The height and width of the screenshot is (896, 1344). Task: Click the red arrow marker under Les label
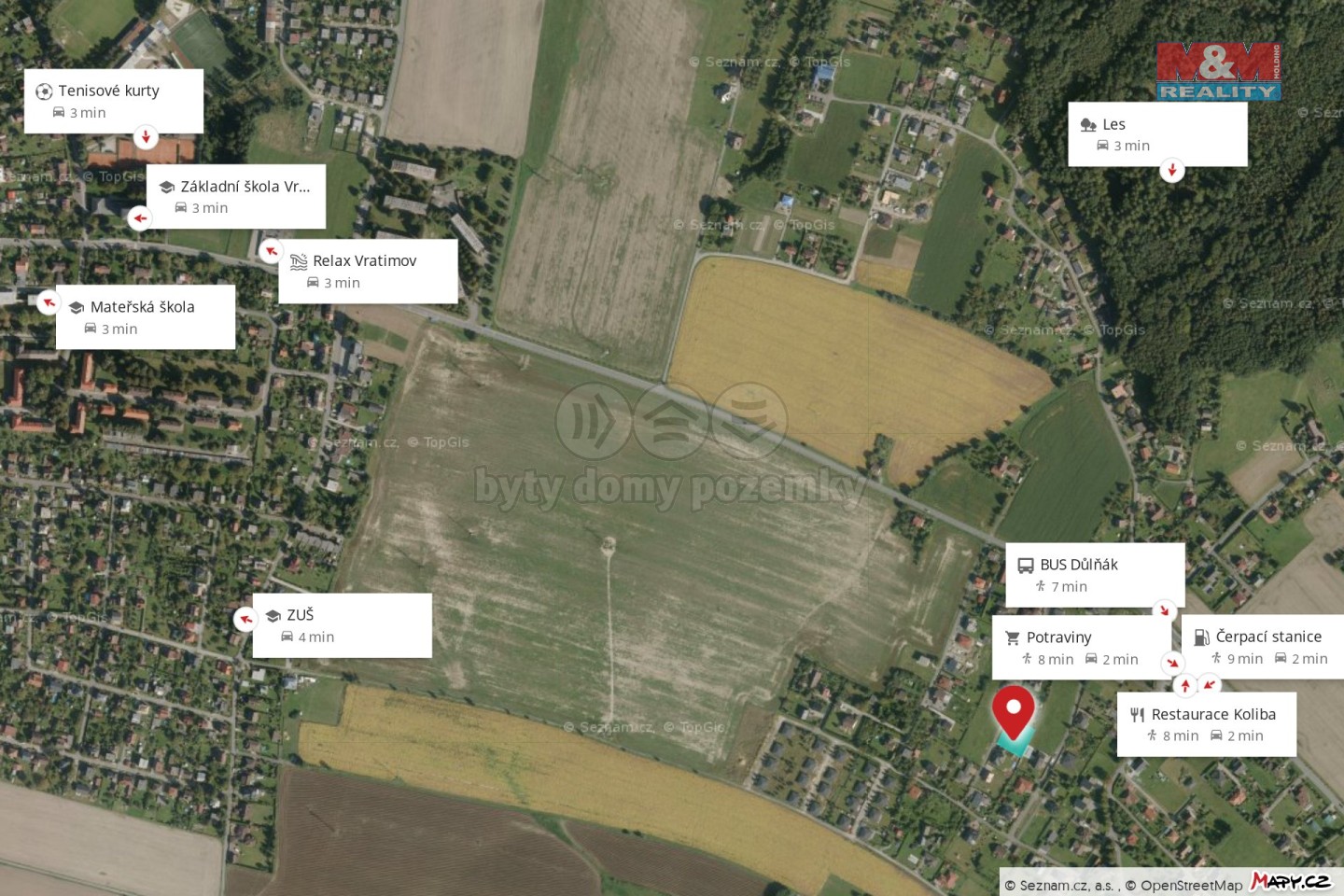pyautogui.click(x=1172, y=170)
